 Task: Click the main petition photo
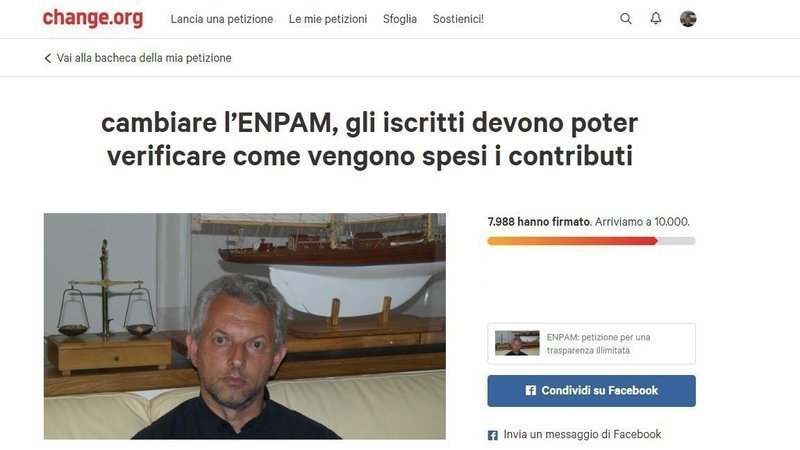(x=244, y=326)
